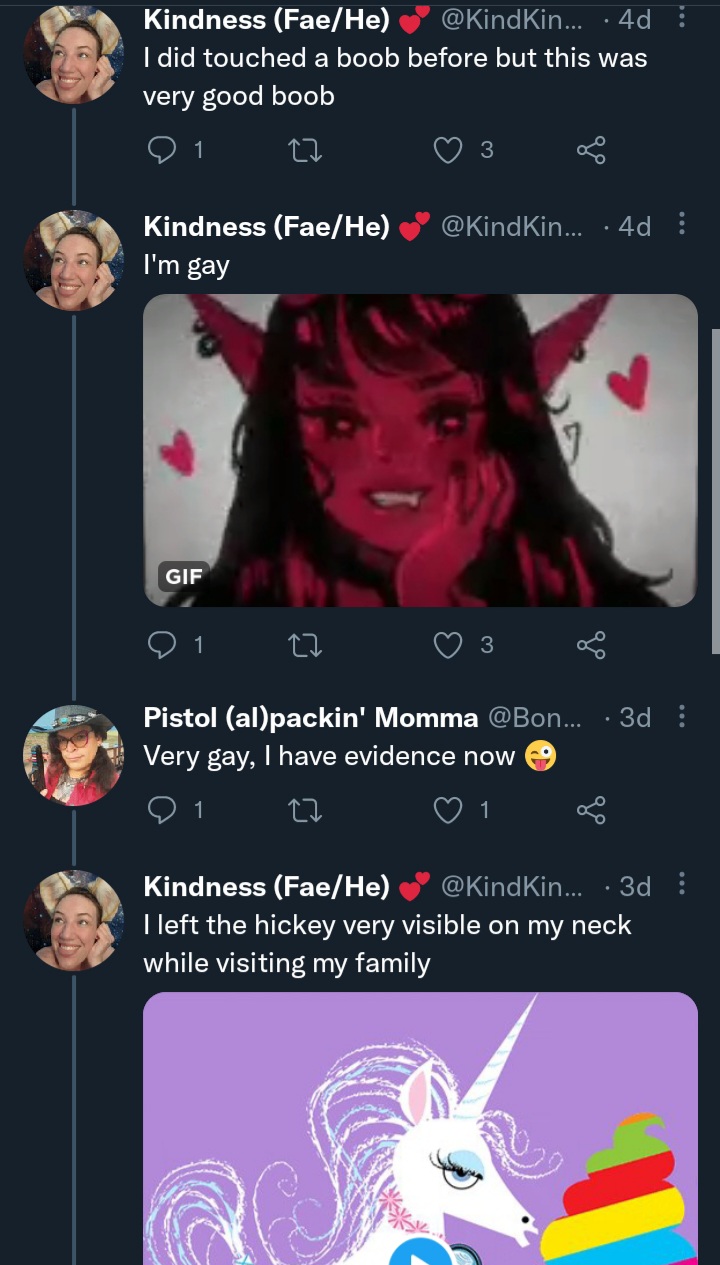This screenshot has width=720, height=1265.
Task: Open Pistol (al)packin' Momma profile name
Action: click(311, 718)
